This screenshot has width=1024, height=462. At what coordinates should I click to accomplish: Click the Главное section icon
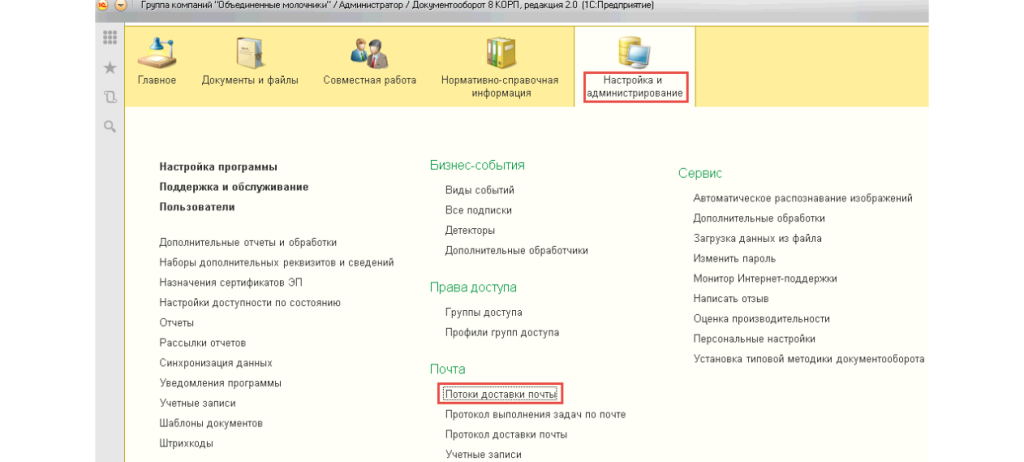pyautogui.click(x=157, y=56)
